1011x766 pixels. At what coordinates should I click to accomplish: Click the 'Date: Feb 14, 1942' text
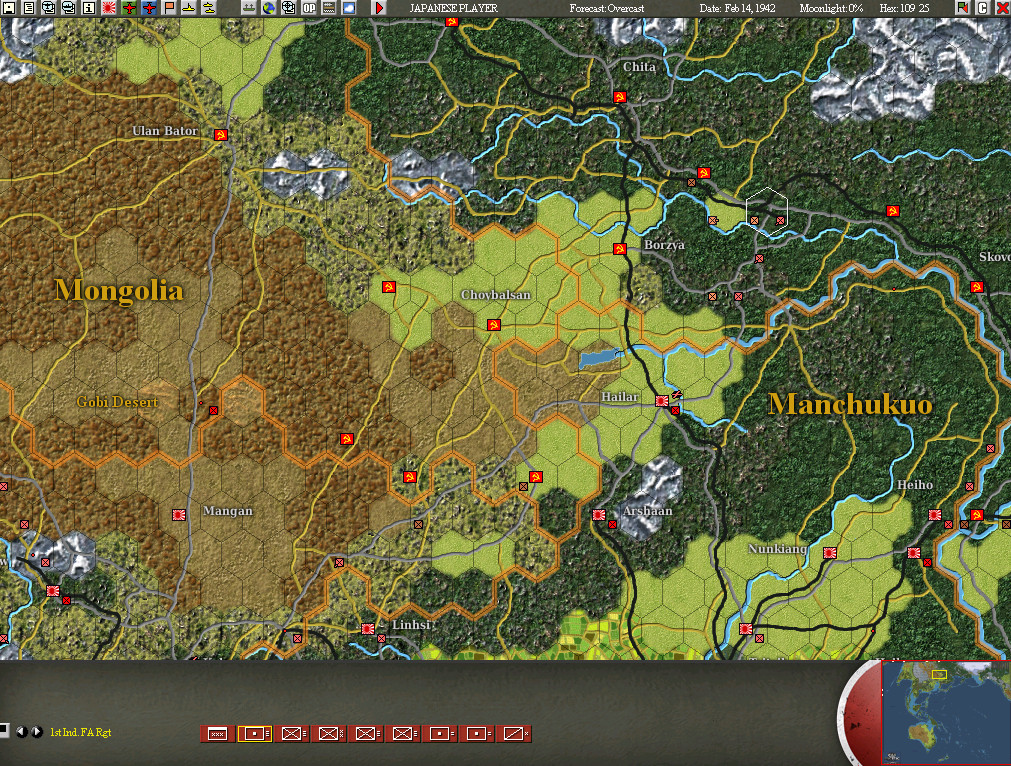tap(738, 8)
